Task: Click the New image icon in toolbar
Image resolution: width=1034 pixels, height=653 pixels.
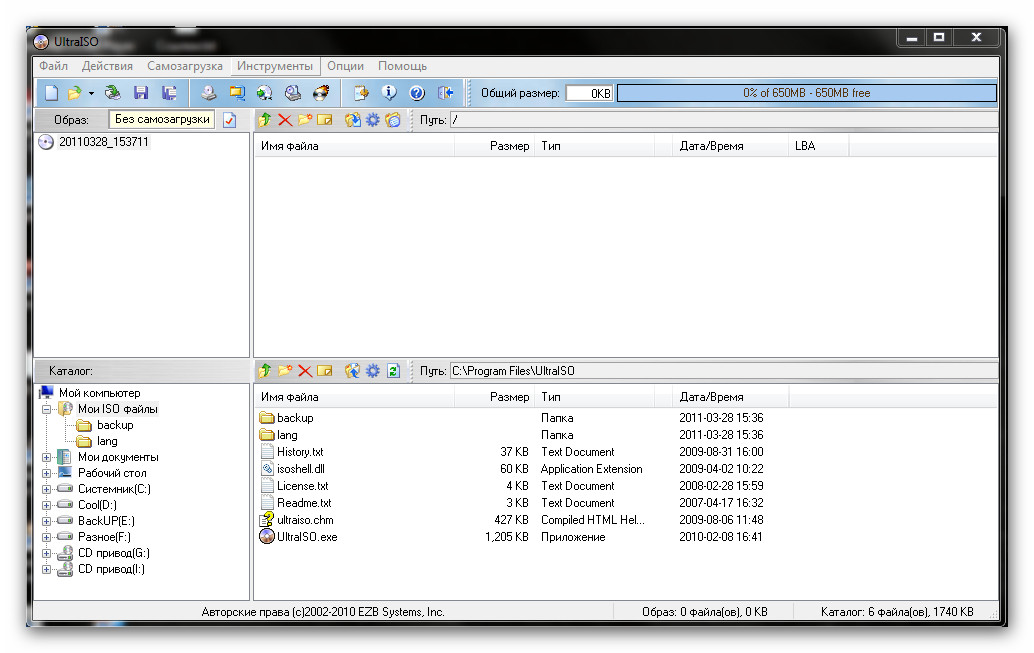Action: 50,93
